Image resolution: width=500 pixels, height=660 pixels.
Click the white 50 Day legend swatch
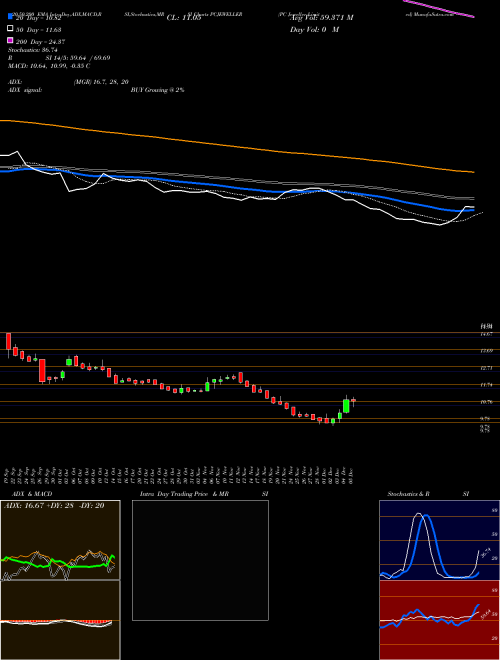[x=10, y=29]
